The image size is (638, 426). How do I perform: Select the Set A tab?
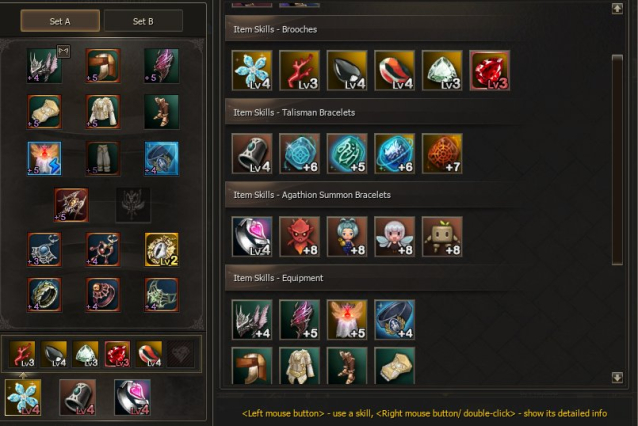tap(60, 21)
